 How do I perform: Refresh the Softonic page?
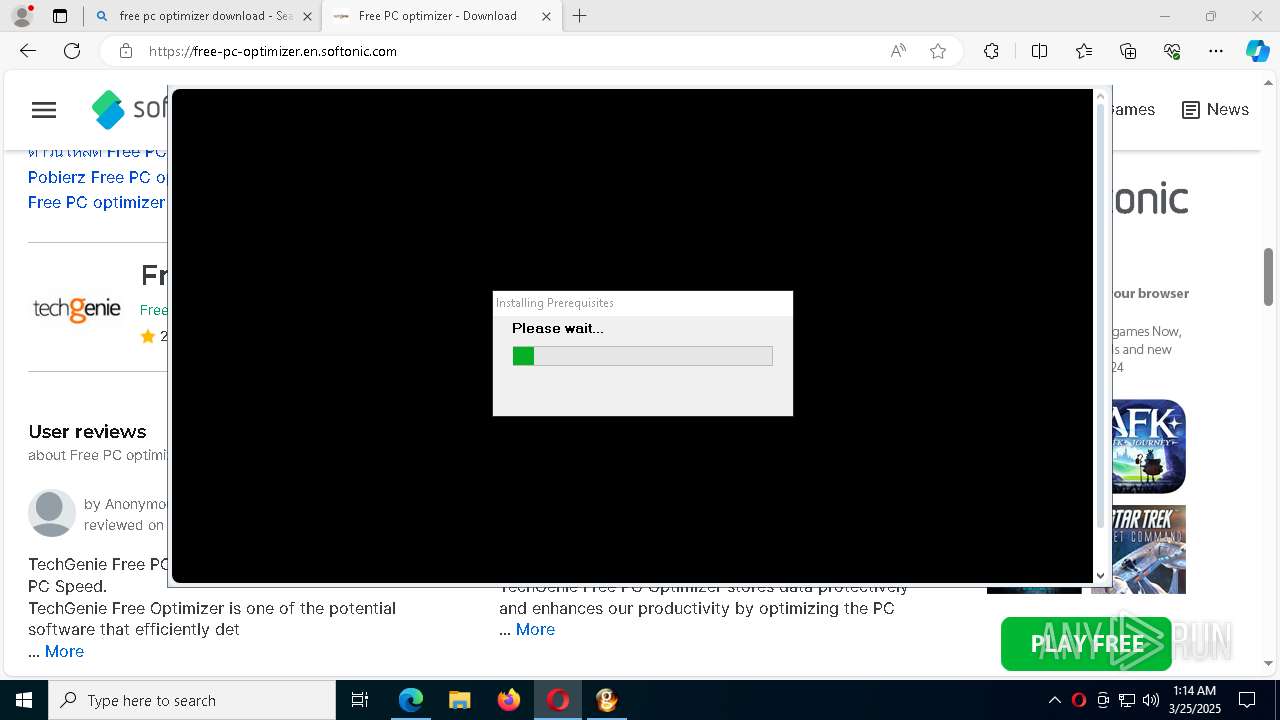[72, 51]
